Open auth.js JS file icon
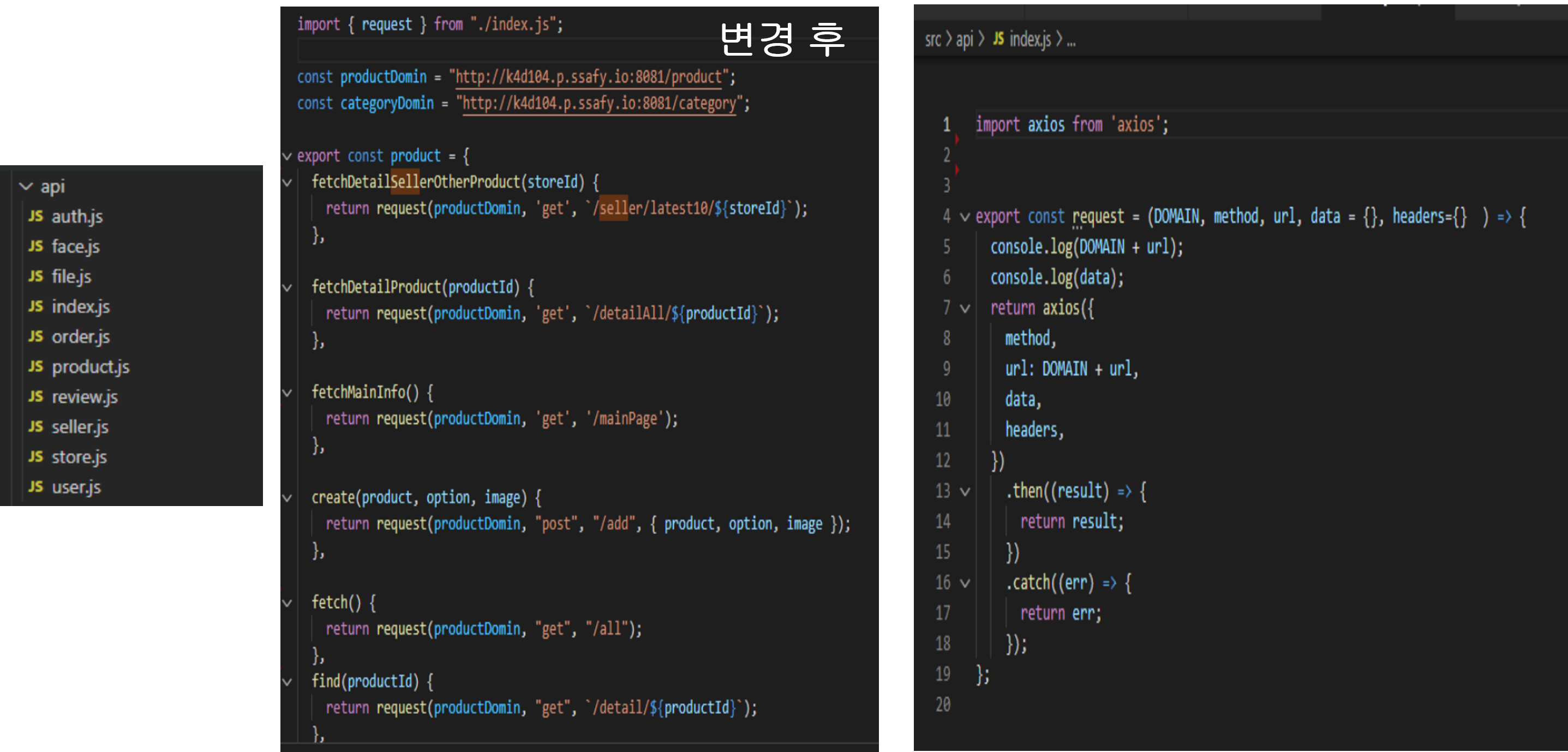Screen dimensions: 1568x752 (x=36, y=216)
